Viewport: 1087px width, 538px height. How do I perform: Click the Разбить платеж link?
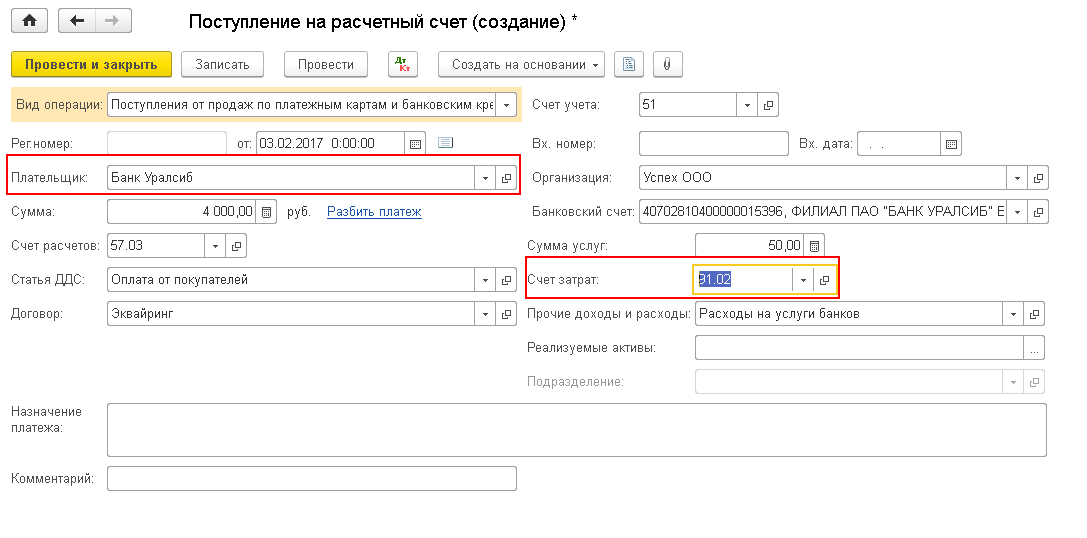coord(374,212)
